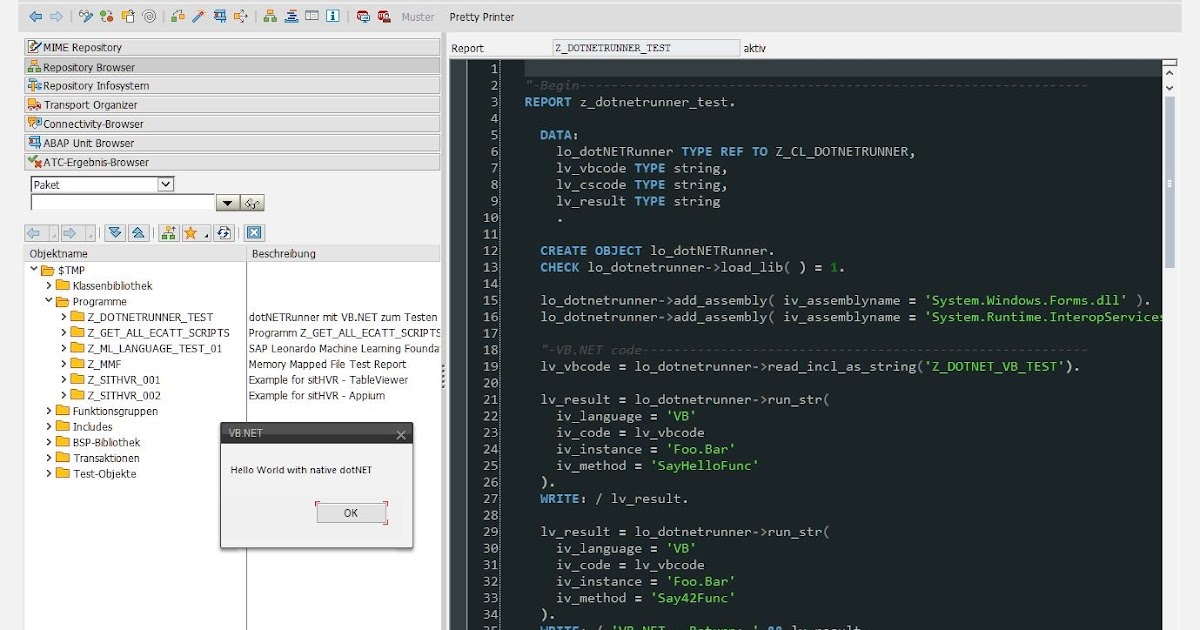Screen dimensions: 1200x630
Task: Open the object name history dropdown arrow
Action: (226, 202)
